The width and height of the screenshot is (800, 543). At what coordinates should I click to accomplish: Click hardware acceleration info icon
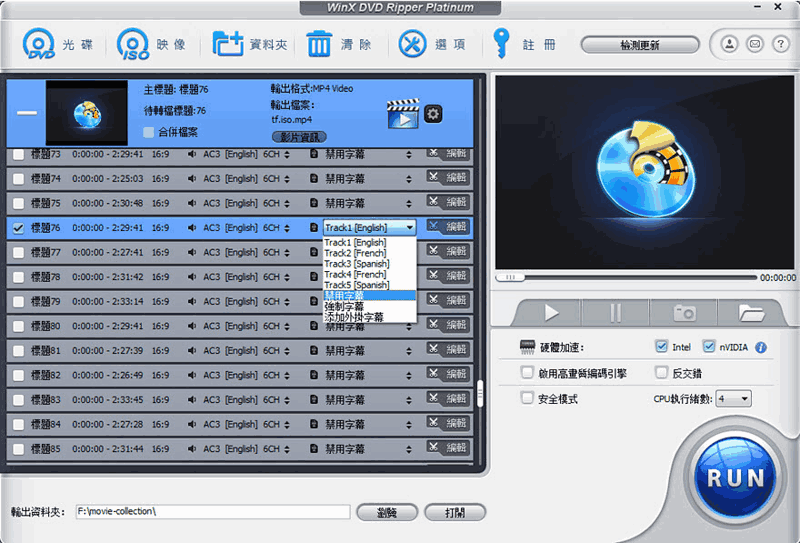(761, 348)
